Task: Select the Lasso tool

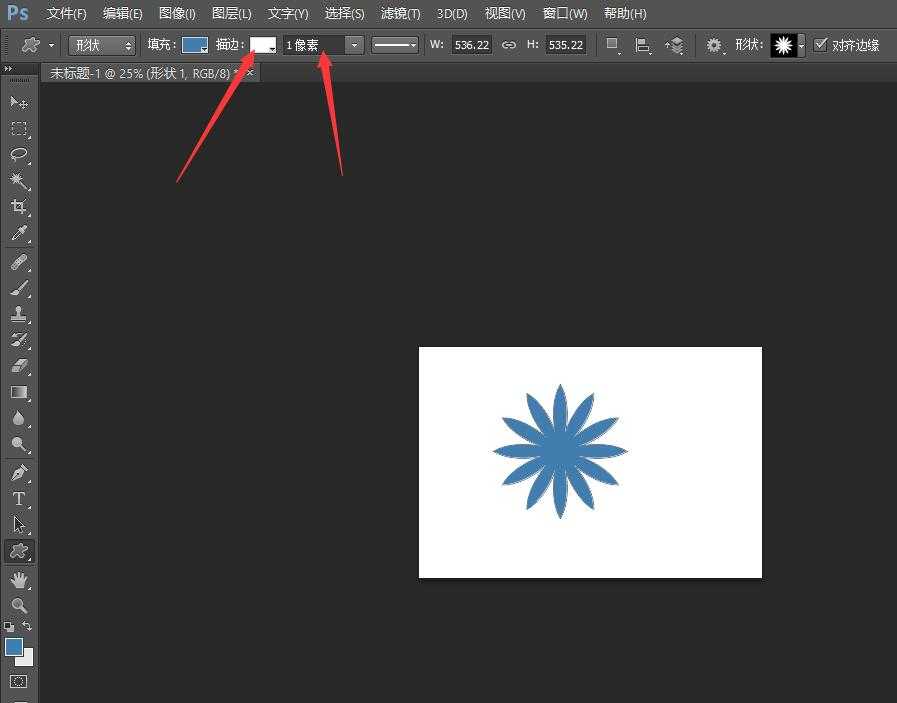Action: pyautogui.click(x=19, y=155)
